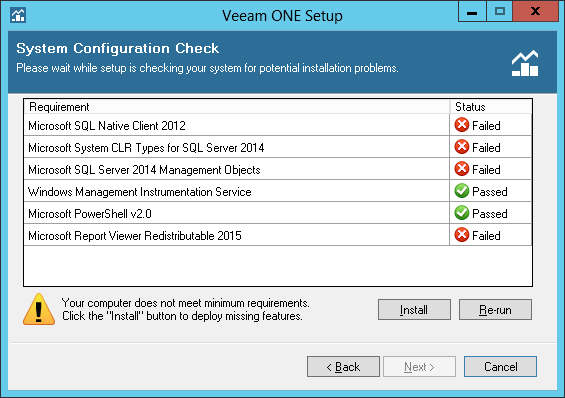Go back to the previous setup step

pyautogui.click(x=343, y=367)
